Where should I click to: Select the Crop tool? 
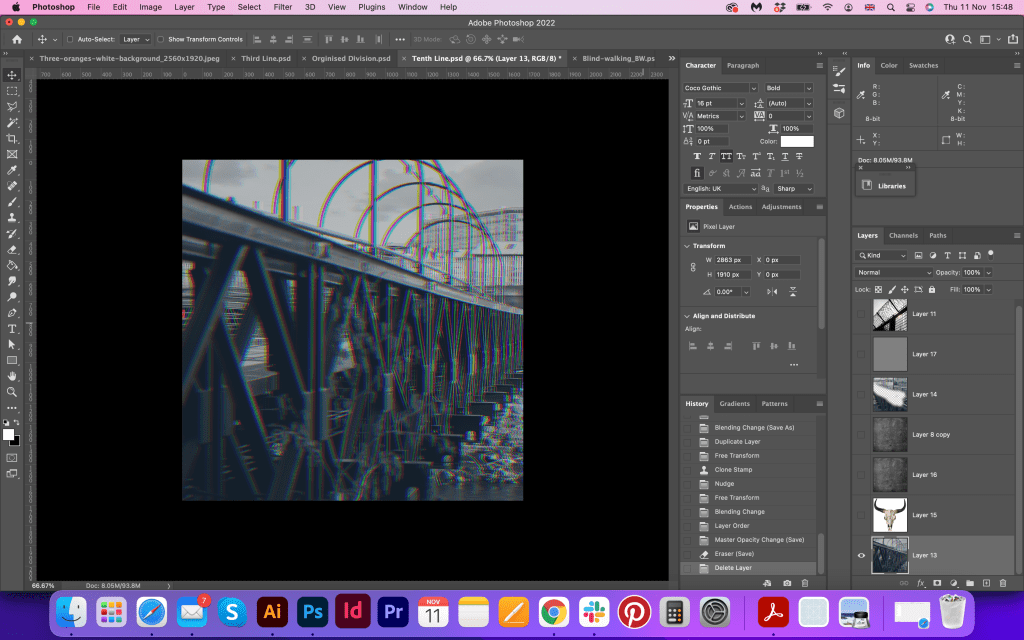12,138
